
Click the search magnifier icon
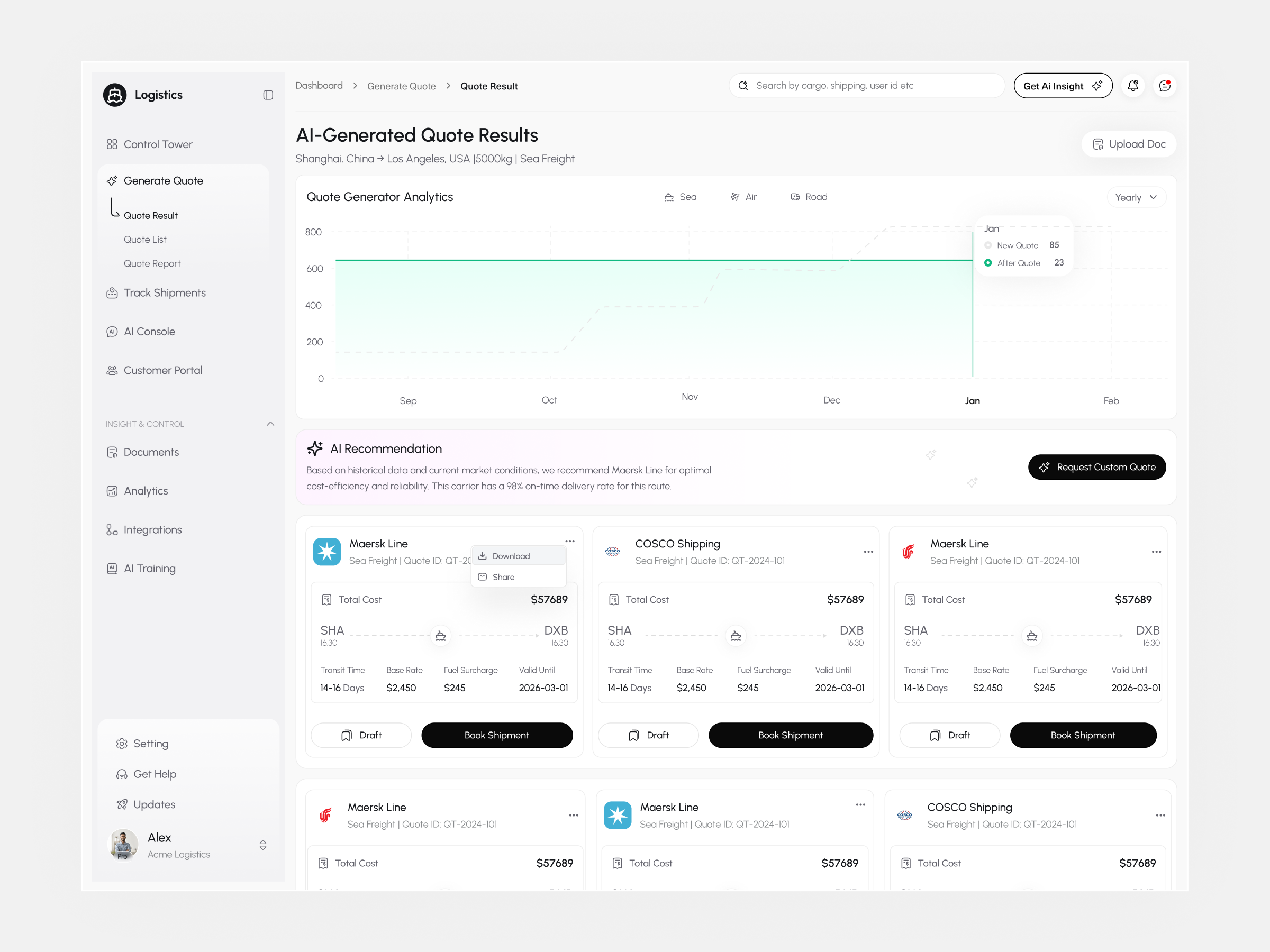click(743, 85)
